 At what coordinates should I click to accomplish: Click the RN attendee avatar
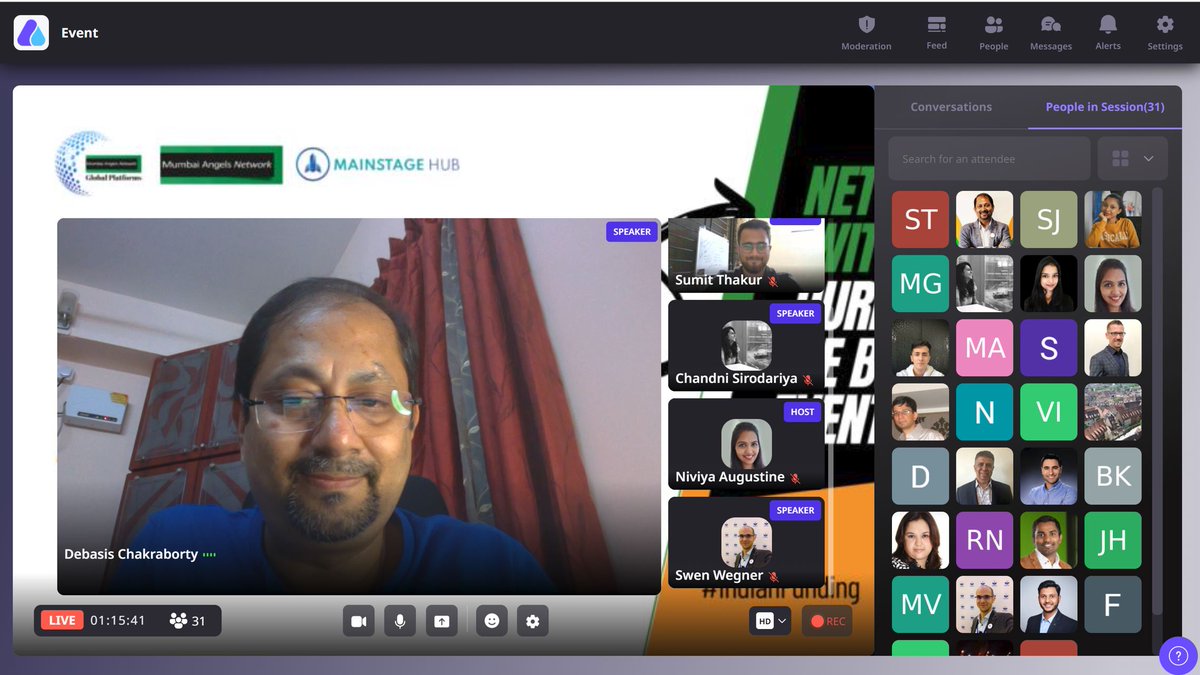[x=984, y=540]
